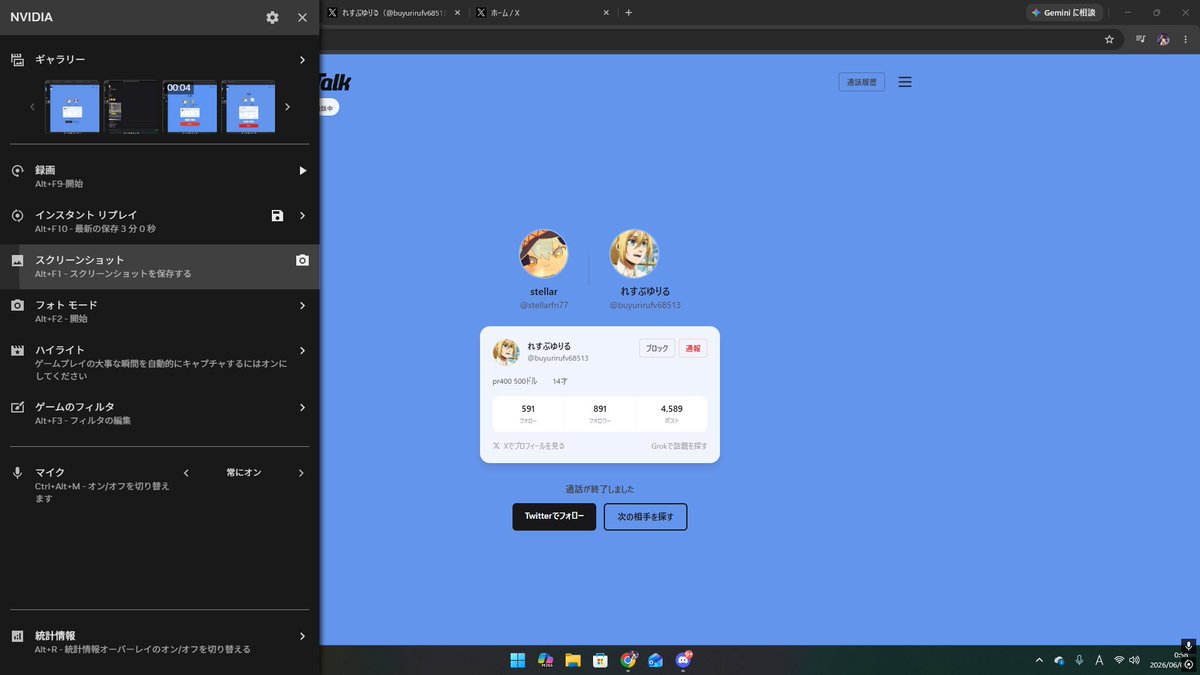Click the Gemini に相談 button
This screenshot has width=1200, height=675.
pyautogui.click(x=1063, y=13)
